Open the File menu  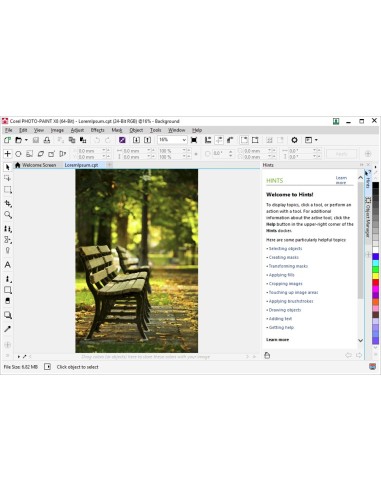click(9, 130)
